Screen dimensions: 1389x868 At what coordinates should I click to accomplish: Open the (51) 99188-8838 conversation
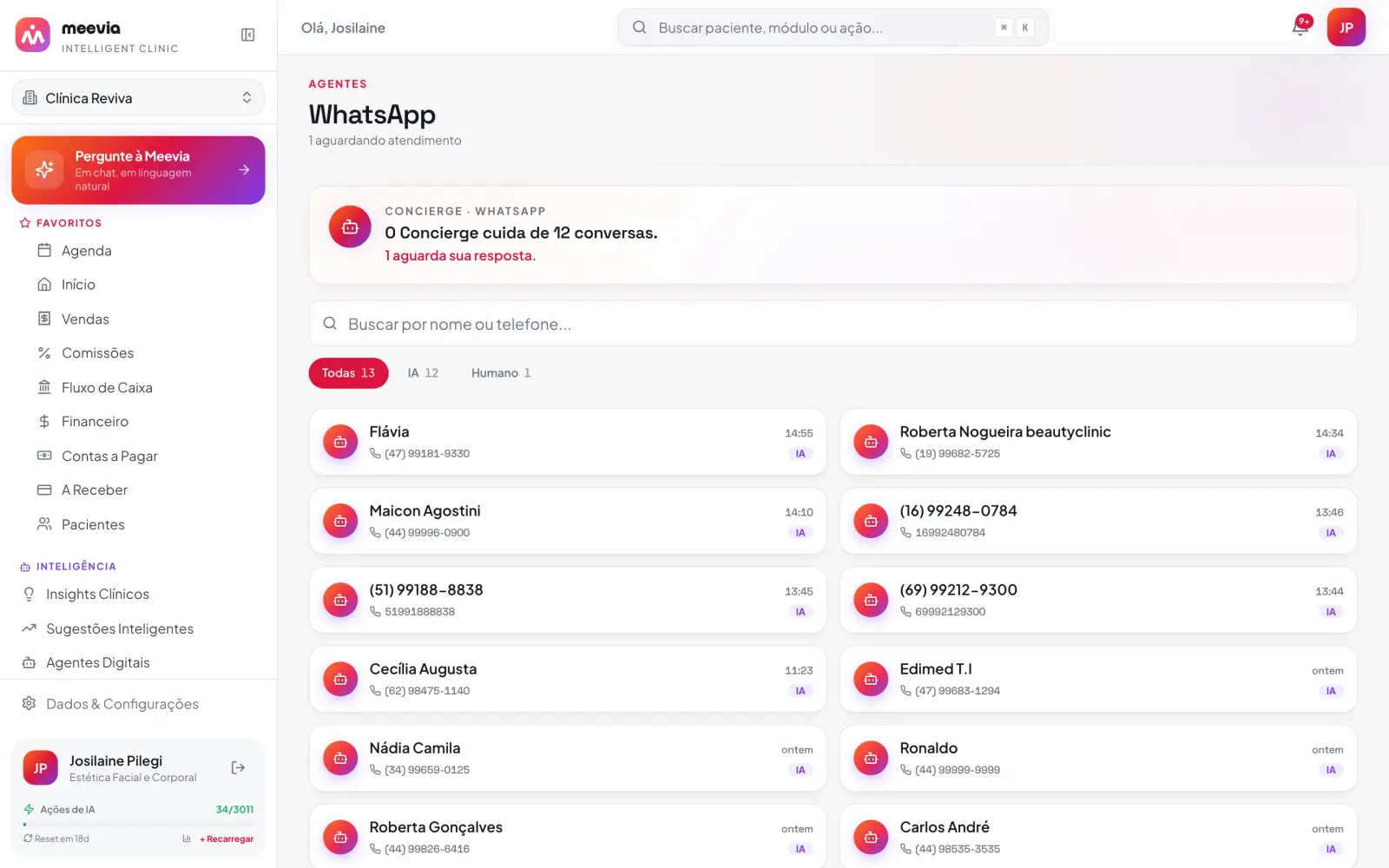coord(568,600)
